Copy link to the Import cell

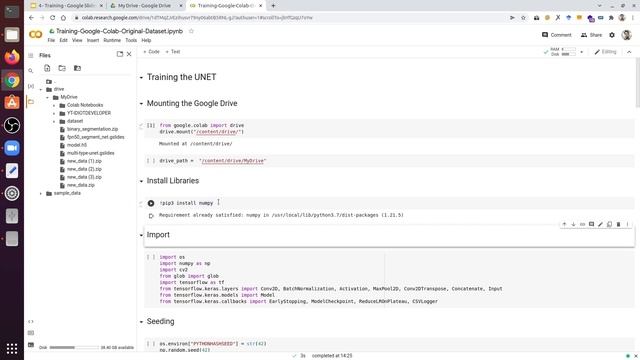[x=582, y=224]
